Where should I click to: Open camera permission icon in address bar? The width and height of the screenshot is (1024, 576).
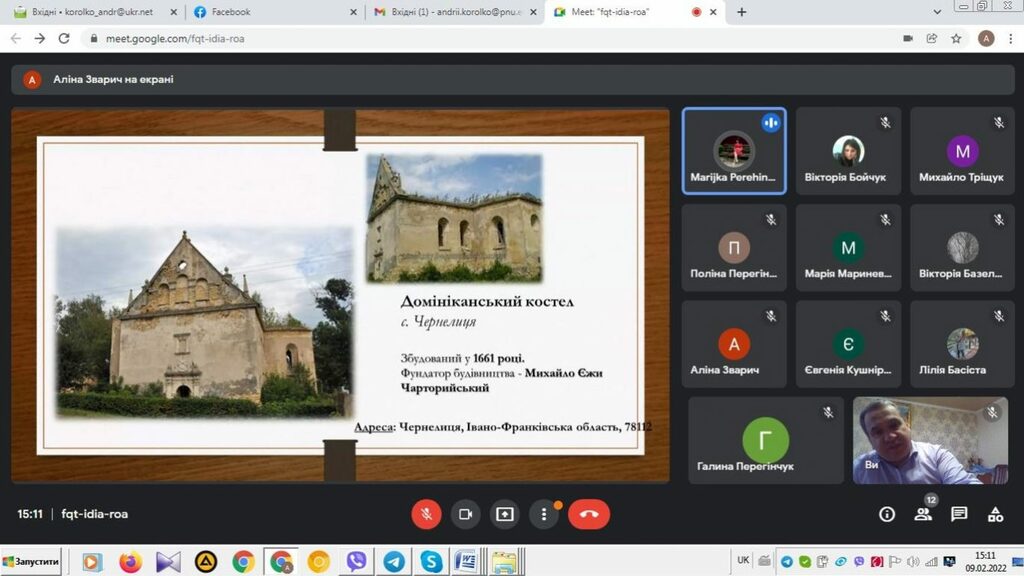click(907, 38)
